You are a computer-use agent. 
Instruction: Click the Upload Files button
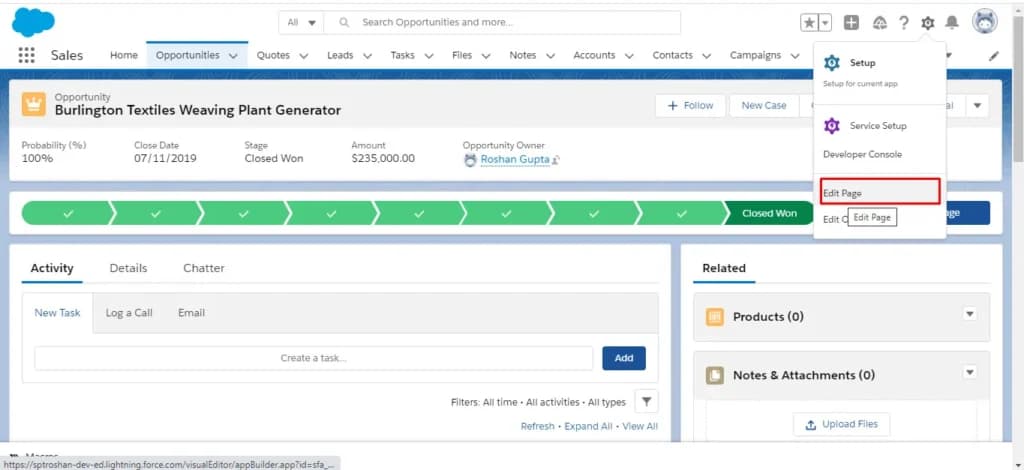tap(842, 424)
